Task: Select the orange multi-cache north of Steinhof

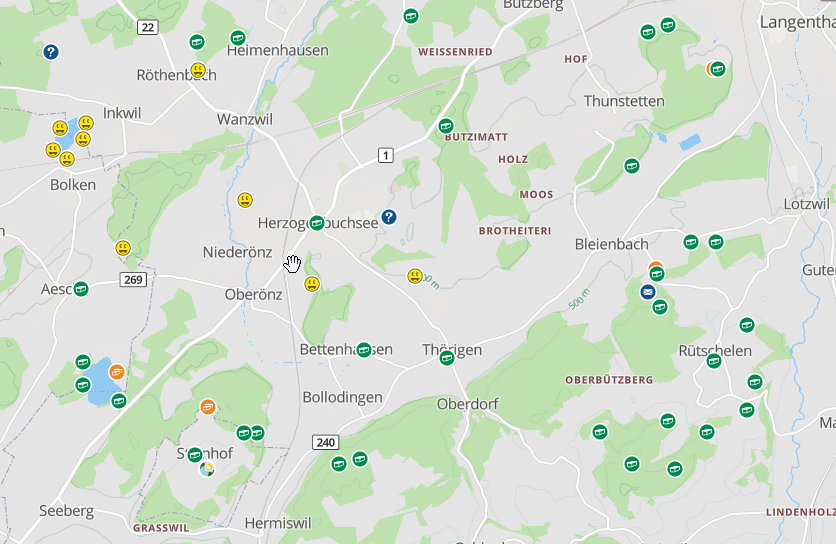Action: 208,407
